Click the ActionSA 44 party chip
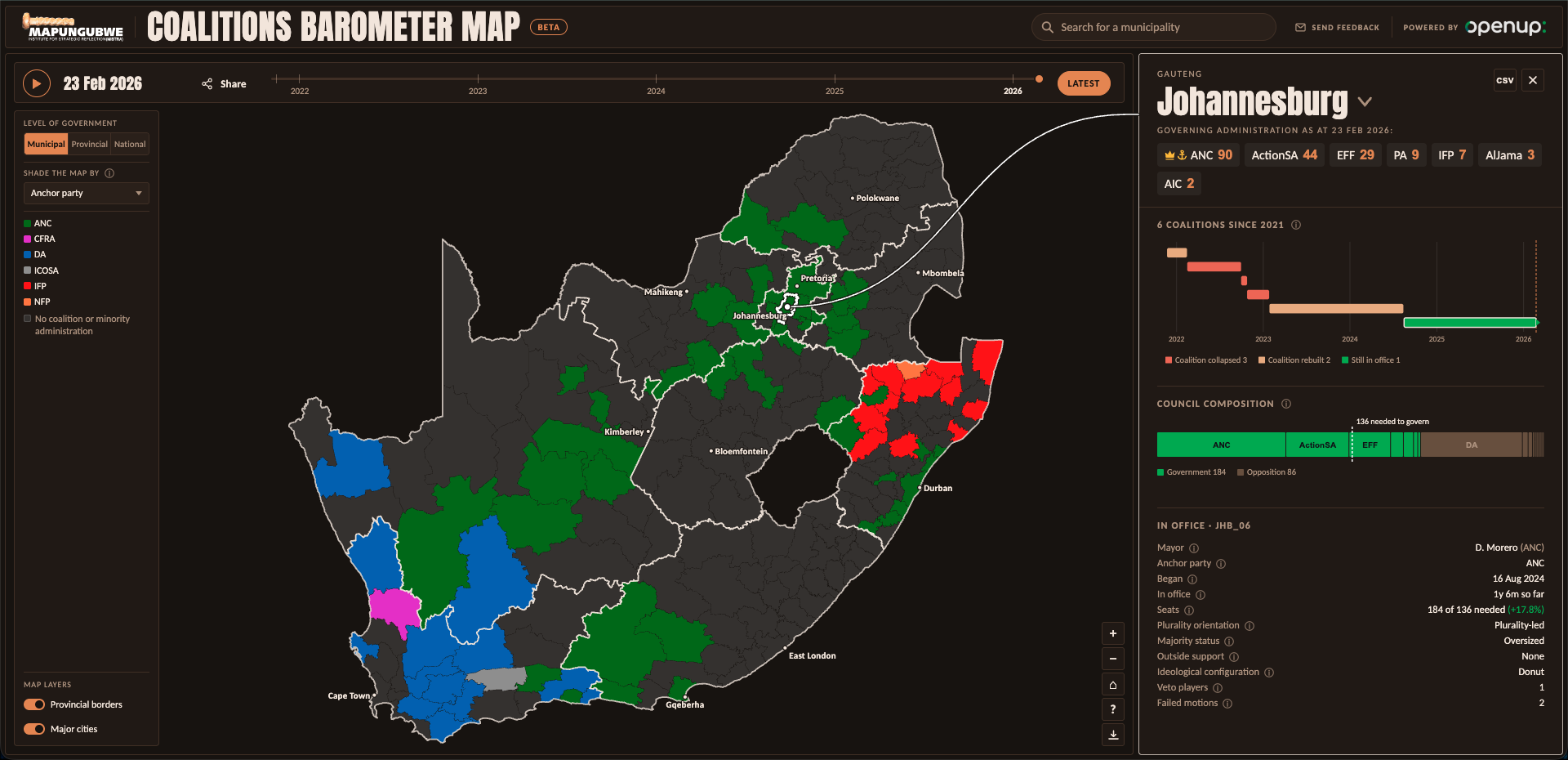This screenshot has width=1568, height=760. (x=1285, y=155)
